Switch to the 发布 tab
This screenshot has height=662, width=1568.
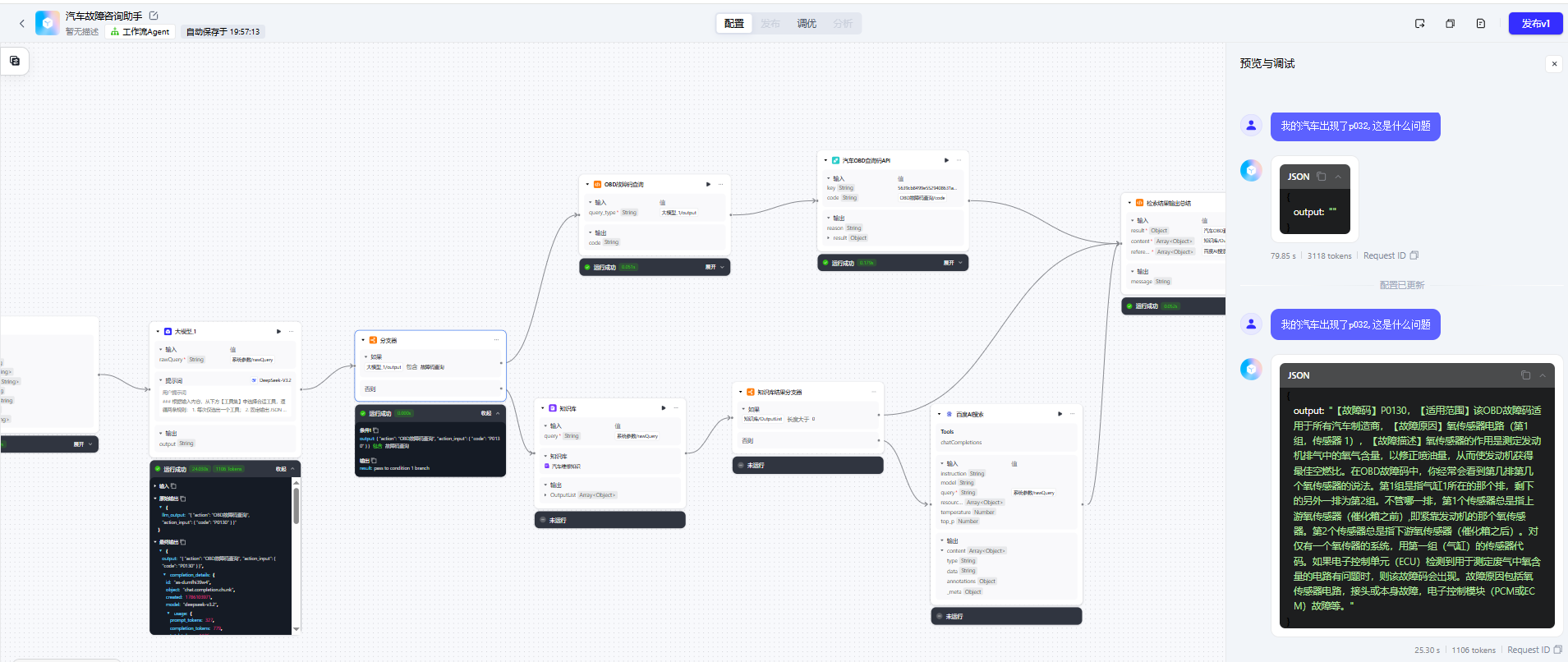tap(770, 24)
